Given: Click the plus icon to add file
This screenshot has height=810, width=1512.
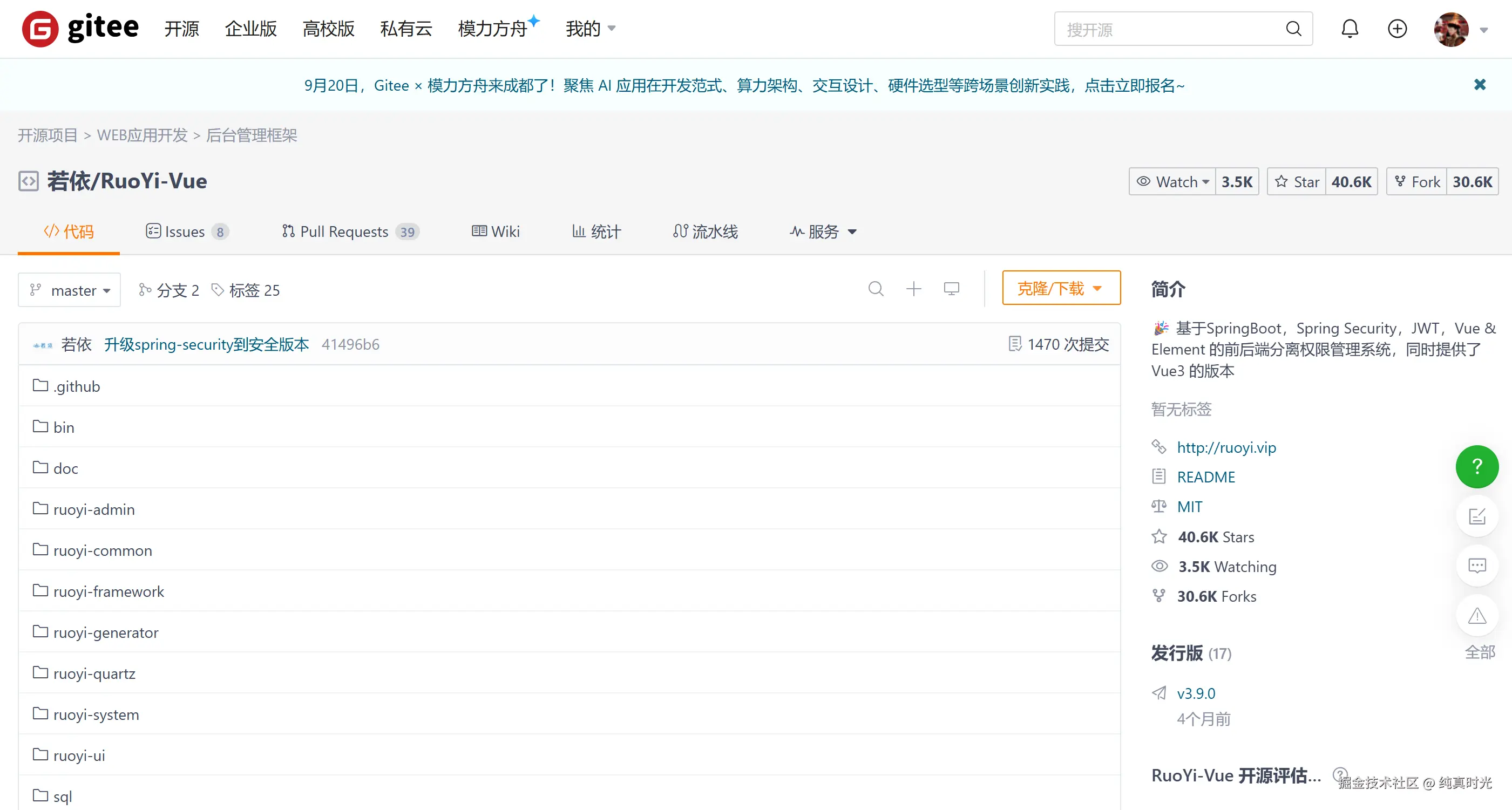Looking at the screenshot, I should point(913,289).
